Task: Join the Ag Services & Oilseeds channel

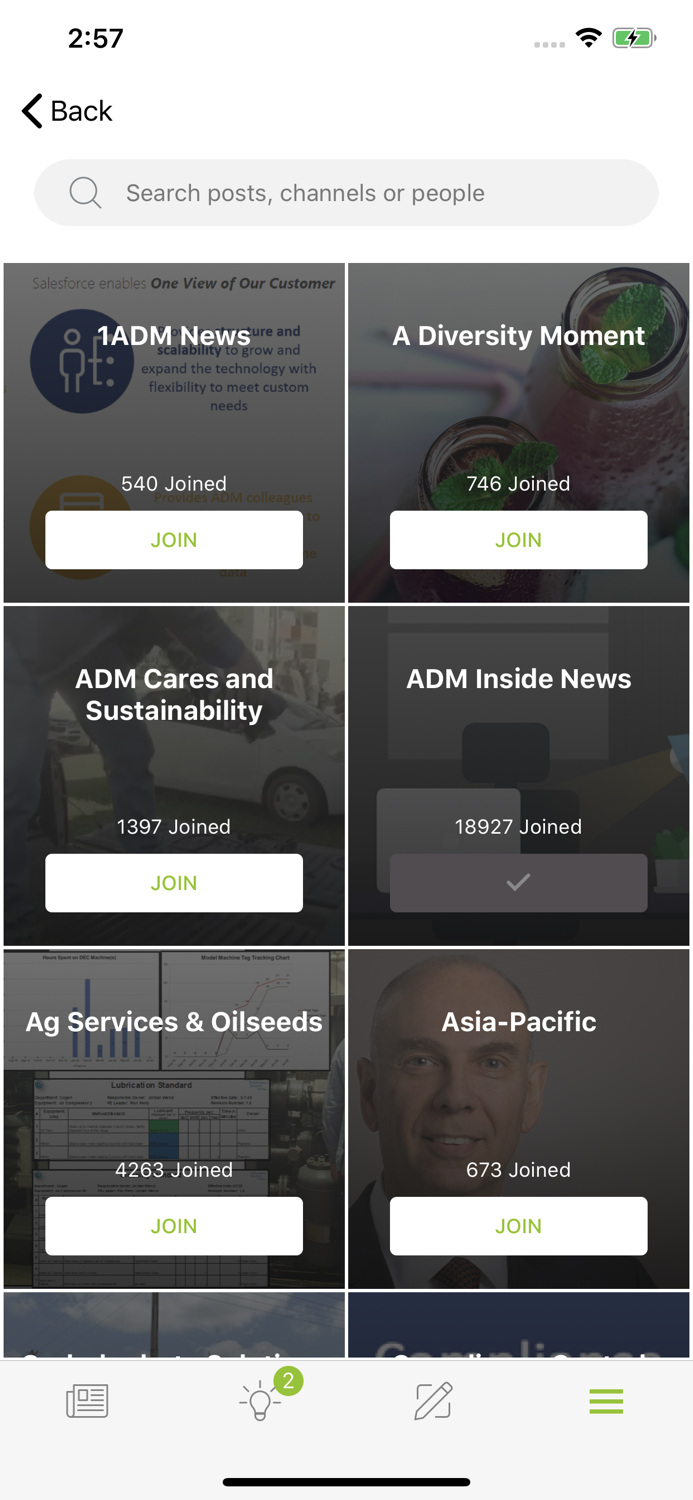Action: pos(173,1225)
